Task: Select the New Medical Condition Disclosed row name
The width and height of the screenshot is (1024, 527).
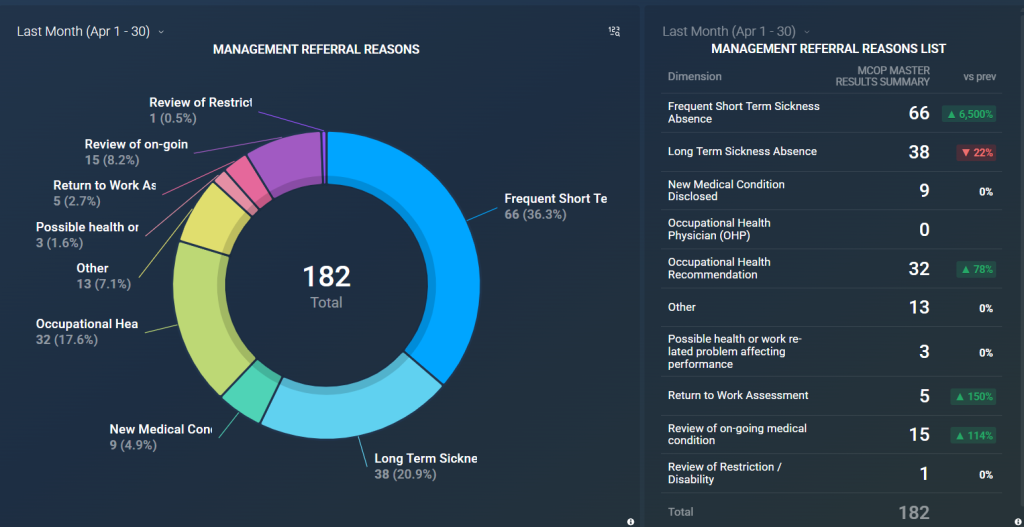Action: [726, 190]
